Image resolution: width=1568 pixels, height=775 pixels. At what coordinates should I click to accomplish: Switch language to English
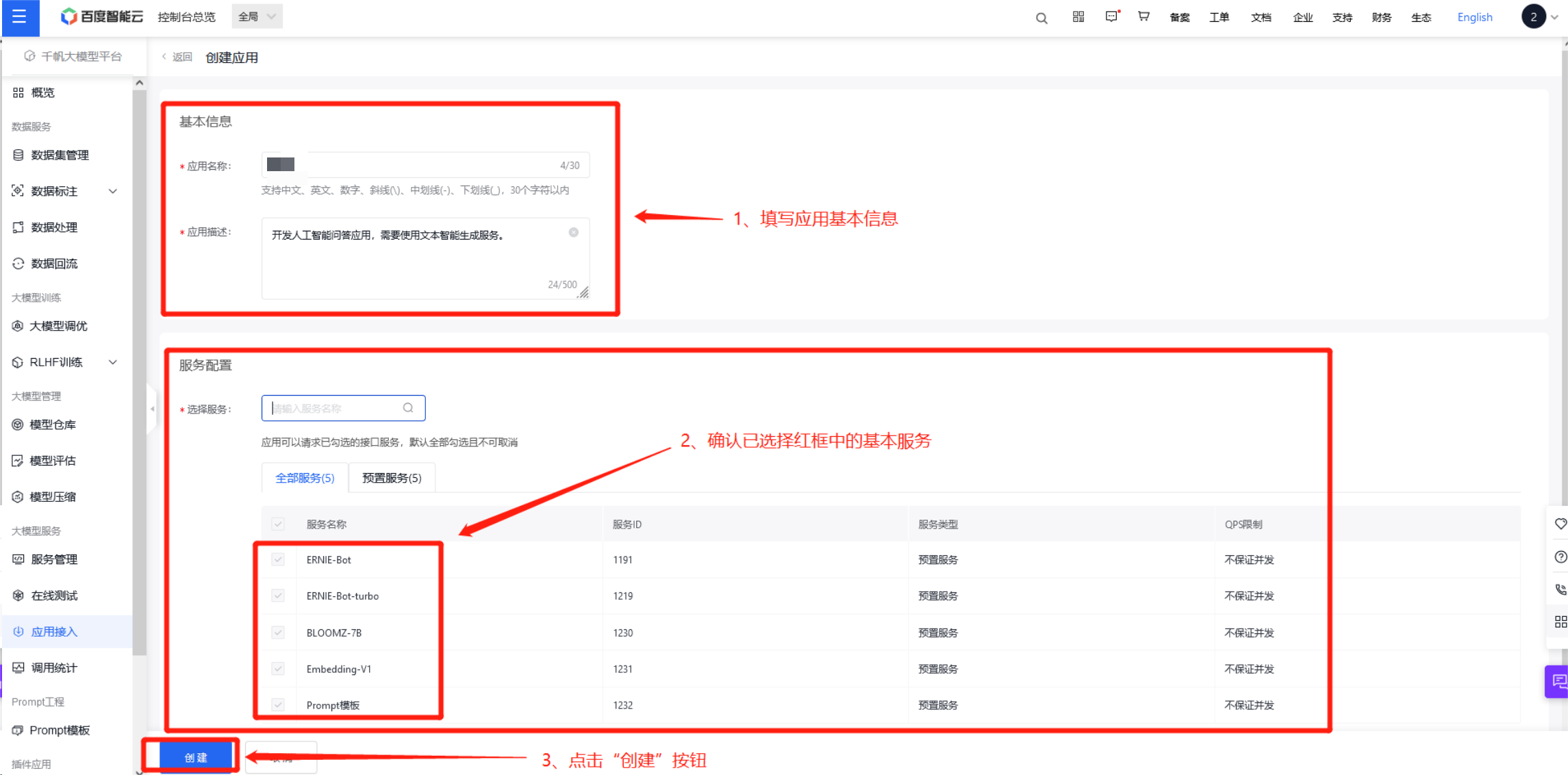coord(1474,17)
